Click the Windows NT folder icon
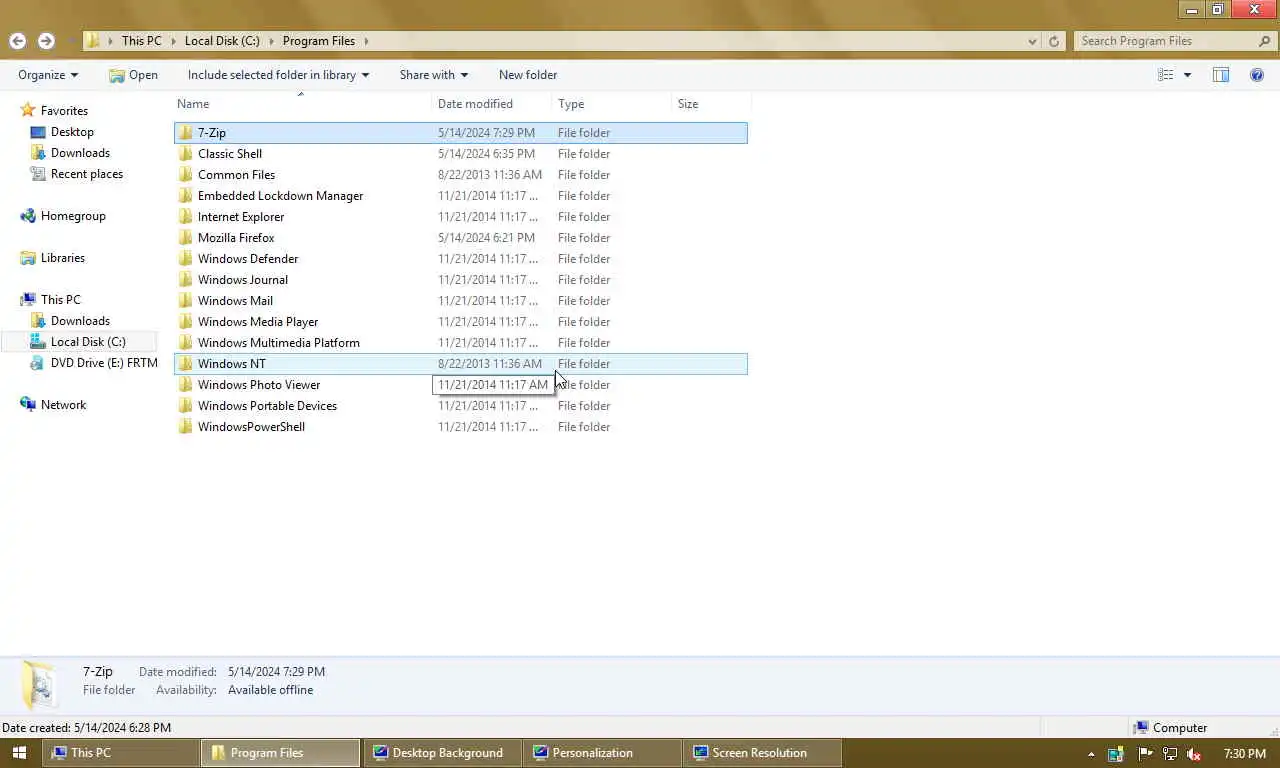The image size is (1280, 768). [185, 364]
